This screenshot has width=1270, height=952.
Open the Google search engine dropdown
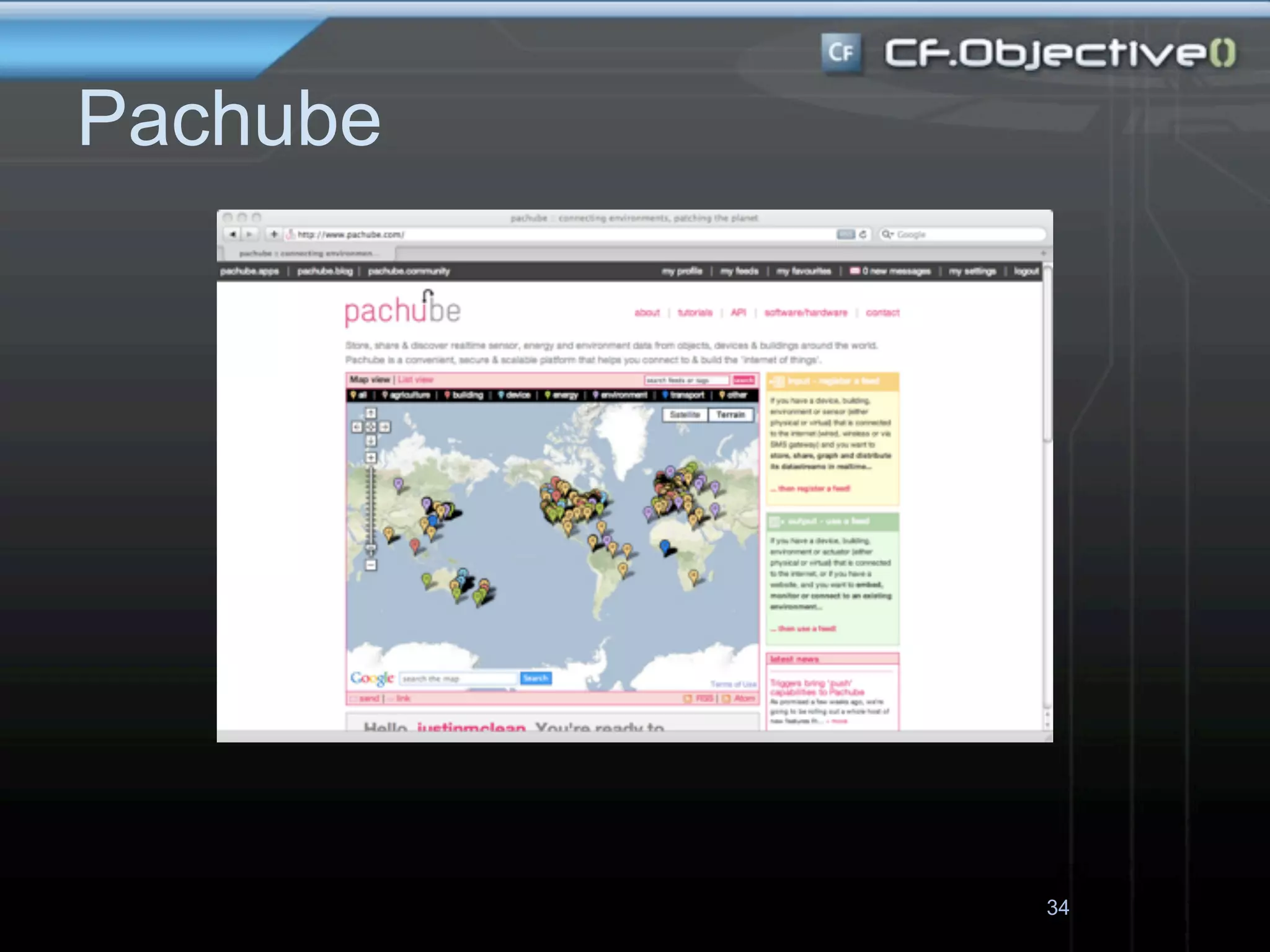coord(888,234)
